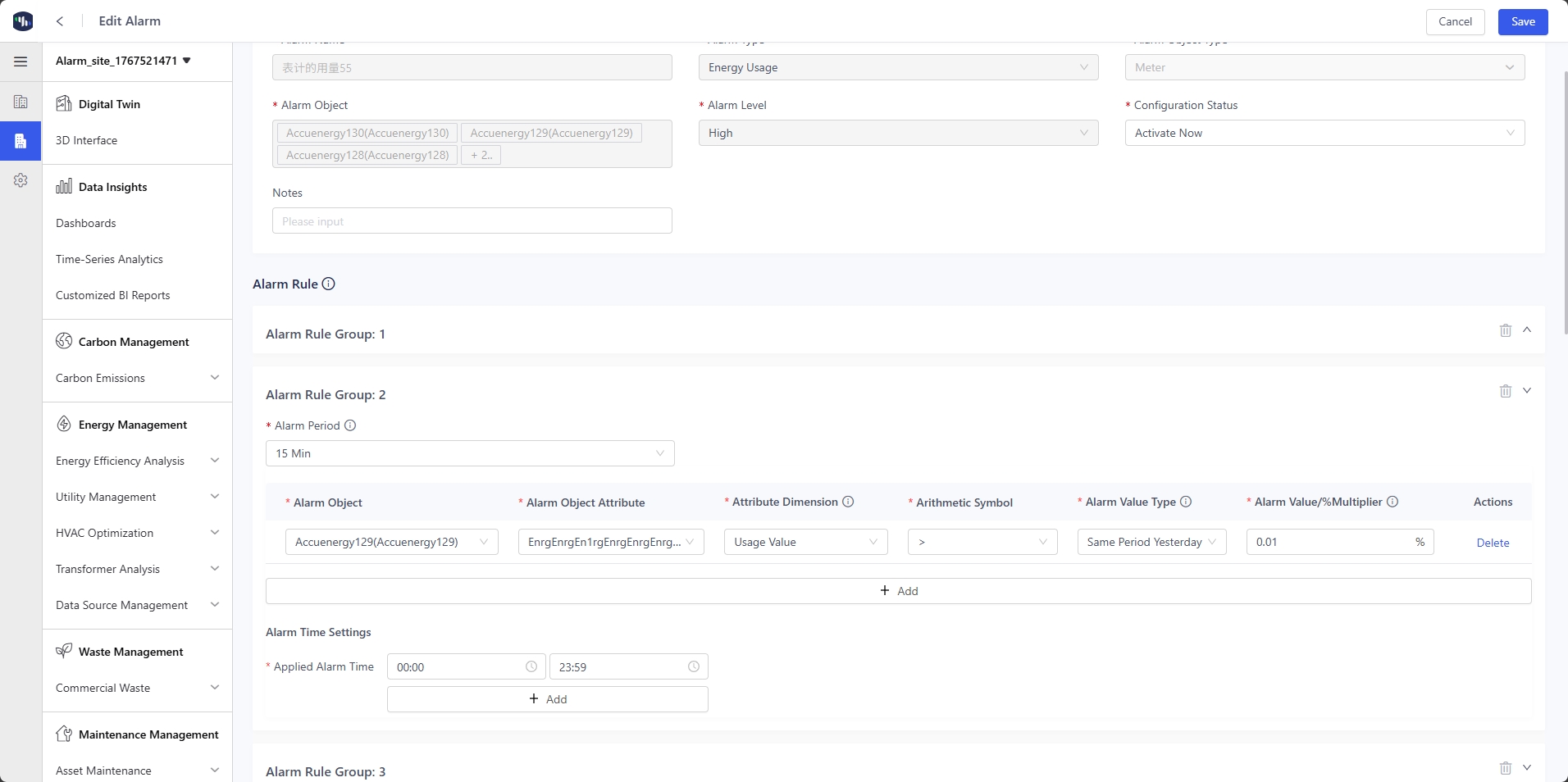The image size is (1568, 782).
Task: Click trash icon for Alarm Rule Group 2
Action: (x=1505, y=391)
